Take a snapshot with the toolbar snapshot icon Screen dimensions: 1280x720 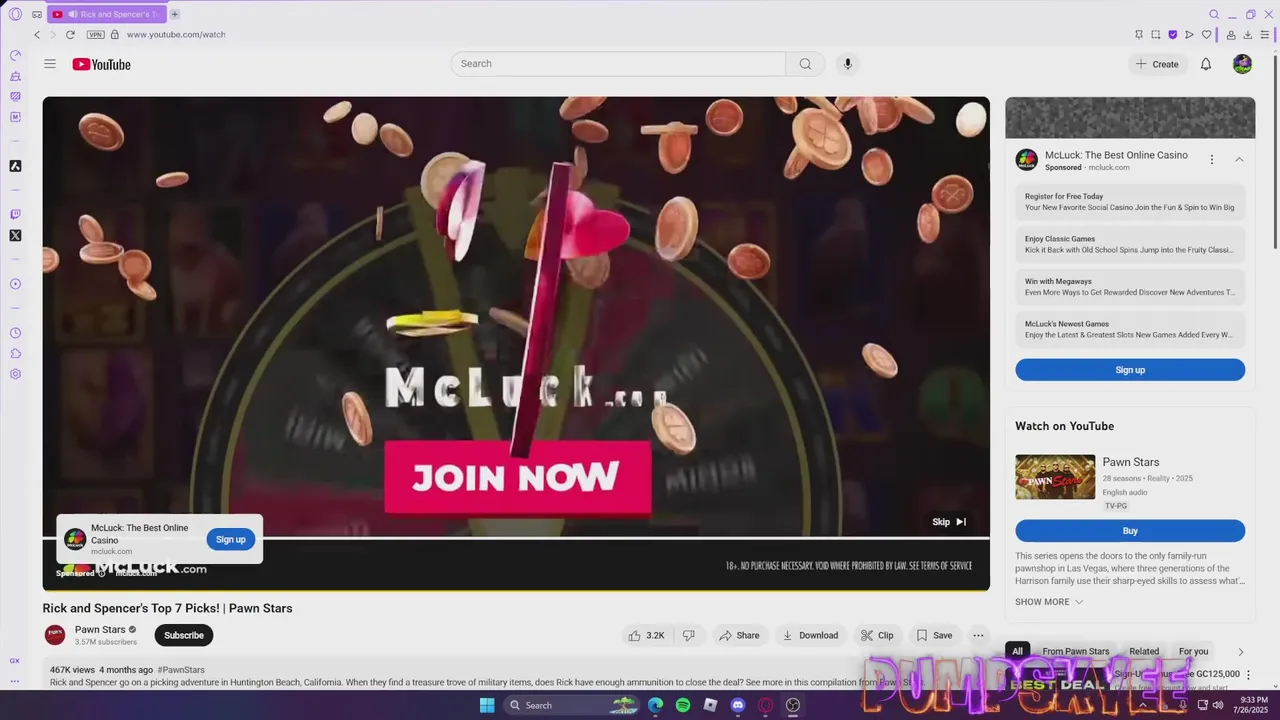1155,34
